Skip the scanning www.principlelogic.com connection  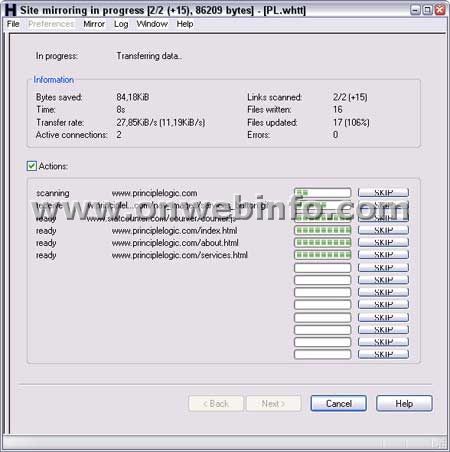383,192
